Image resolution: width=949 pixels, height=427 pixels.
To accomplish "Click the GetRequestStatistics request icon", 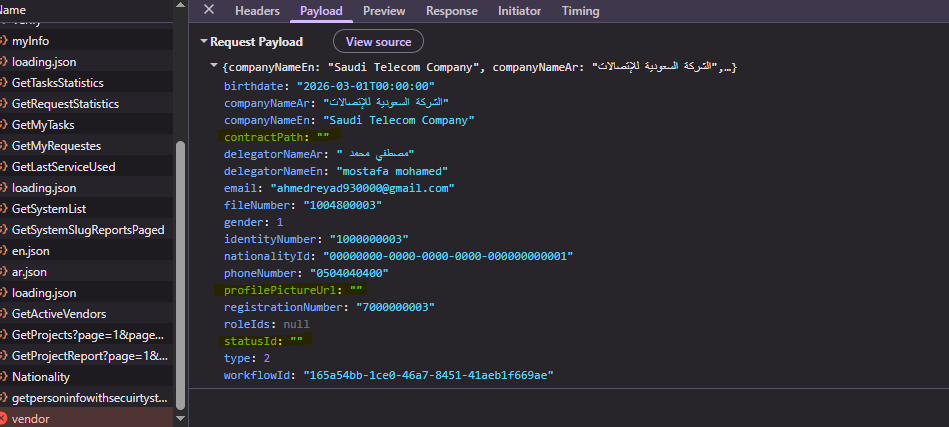I will tap(3, 104).
